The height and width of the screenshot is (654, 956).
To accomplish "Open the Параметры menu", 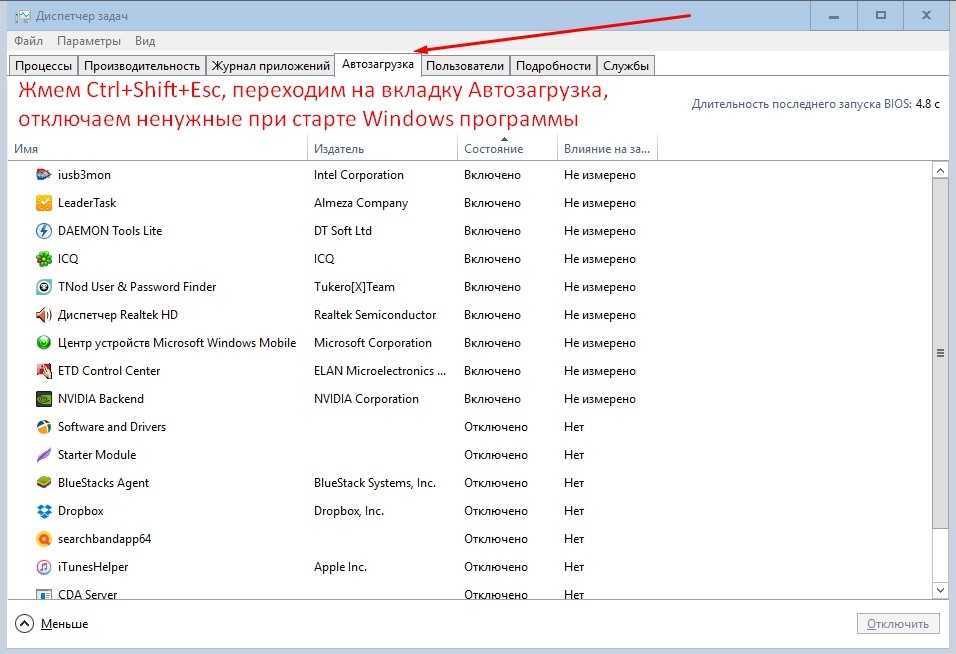I will point(89,41).
